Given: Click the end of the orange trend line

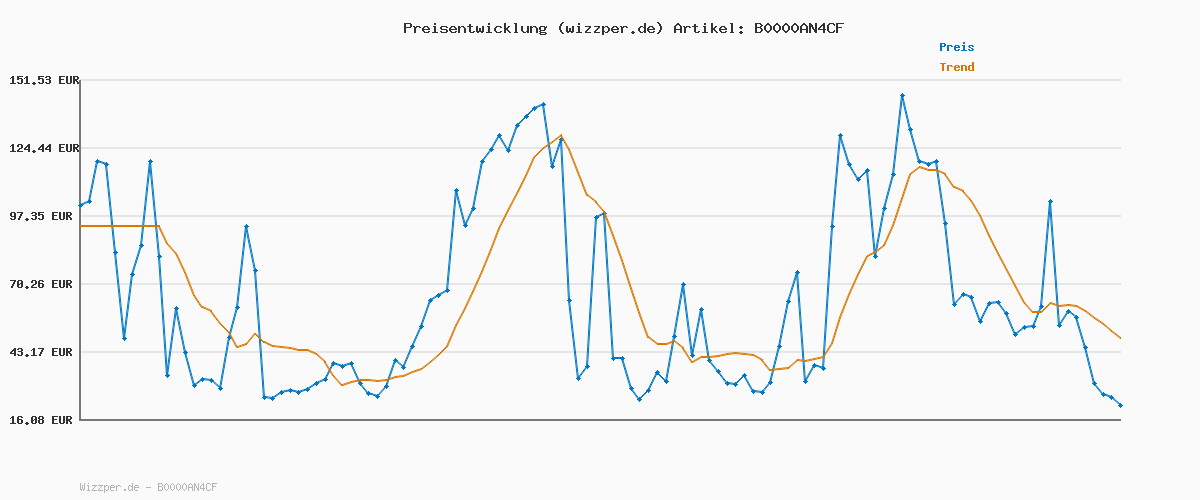Looking at the screenshot, I should pyautogui.click(x=1120, y=338).
